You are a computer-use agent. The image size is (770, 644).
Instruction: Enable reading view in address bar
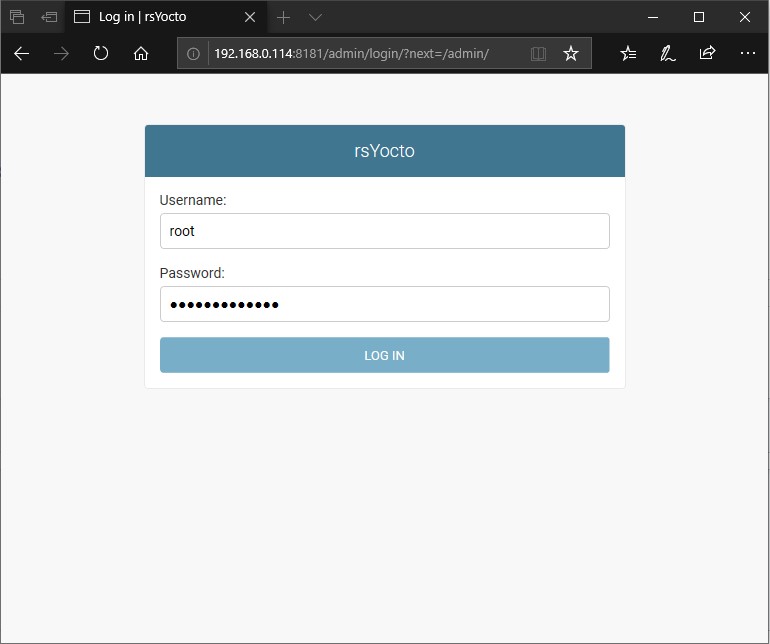click(x=538, y=54)
